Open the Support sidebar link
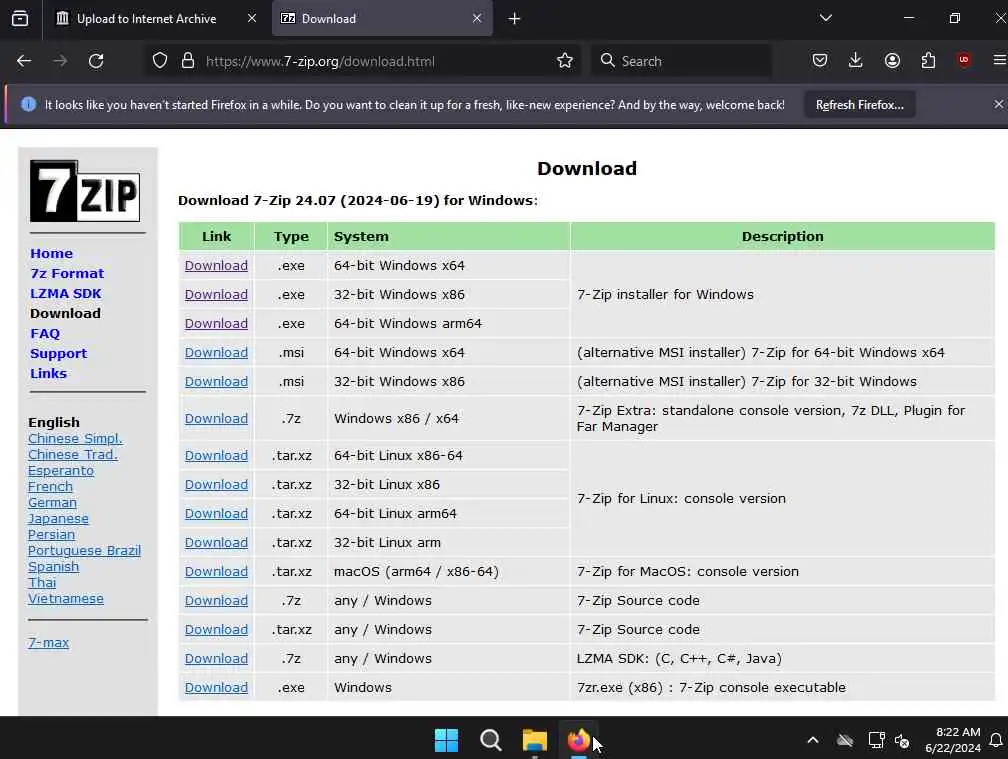This screenshot has width=1008, height=759. coord(58,353)
